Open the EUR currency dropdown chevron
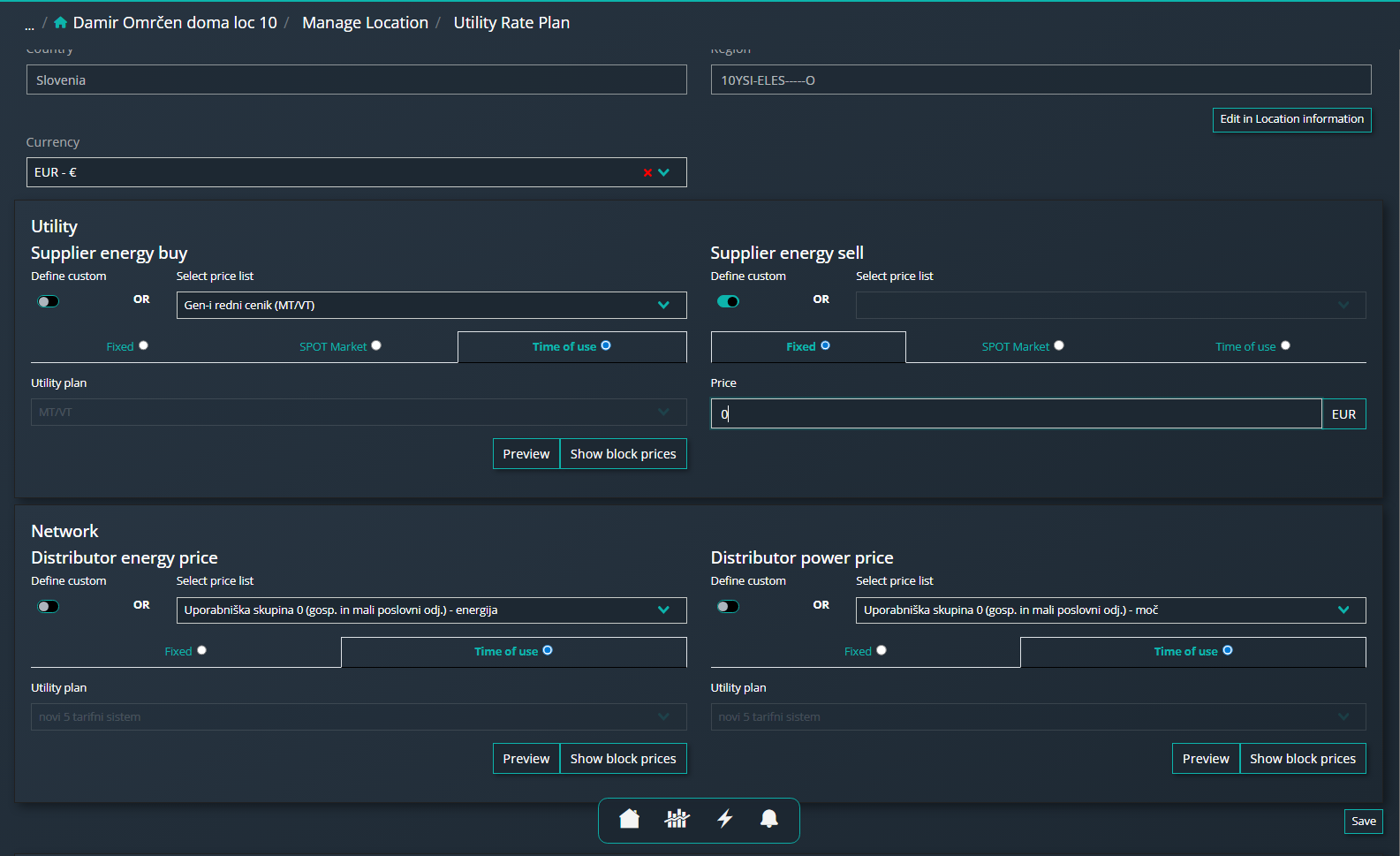Image resolution: width=1400 pixels, height=856 pixels. (x=664, y=172)
